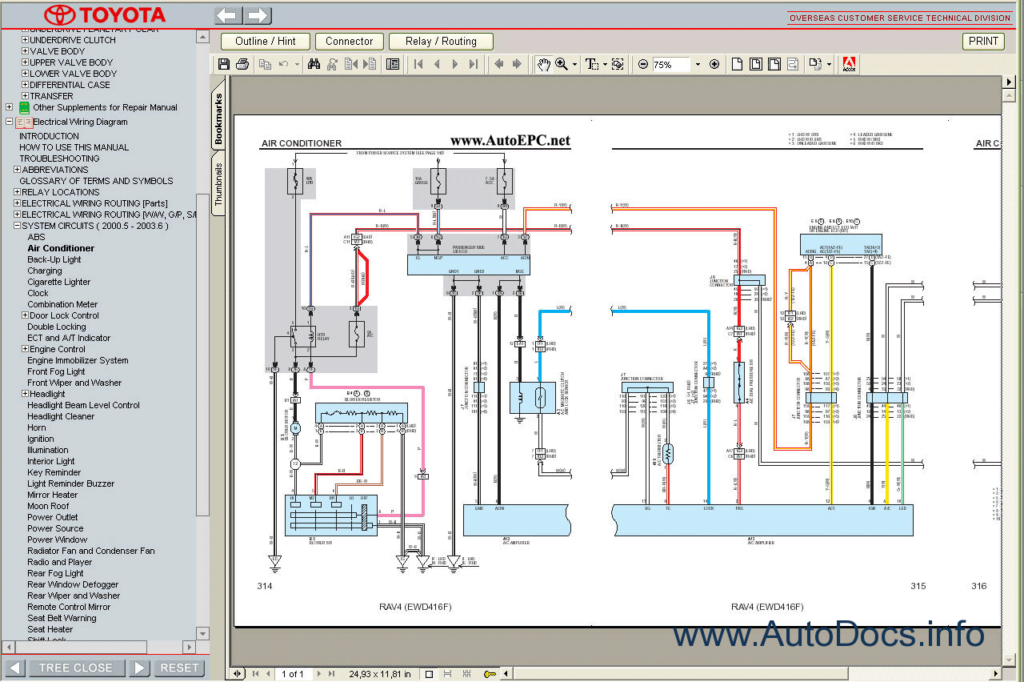The width and height of the screenshot is (1024, 682).
Task: Select the magnifier Zoom In tool
Action: coord(561,64)
